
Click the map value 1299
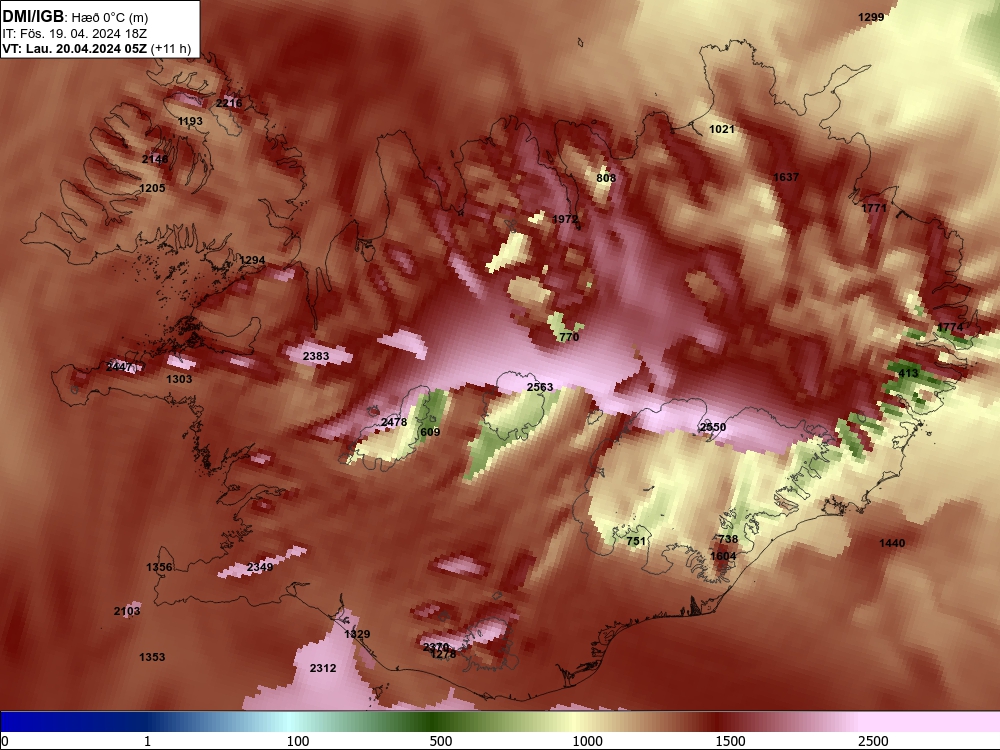tap(871, 17)
